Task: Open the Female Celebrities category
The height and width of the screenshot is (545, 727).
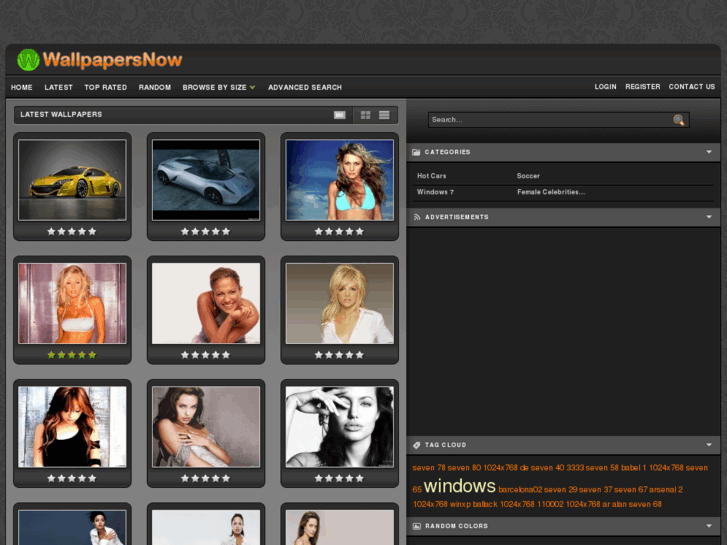Action: [551, 192]
